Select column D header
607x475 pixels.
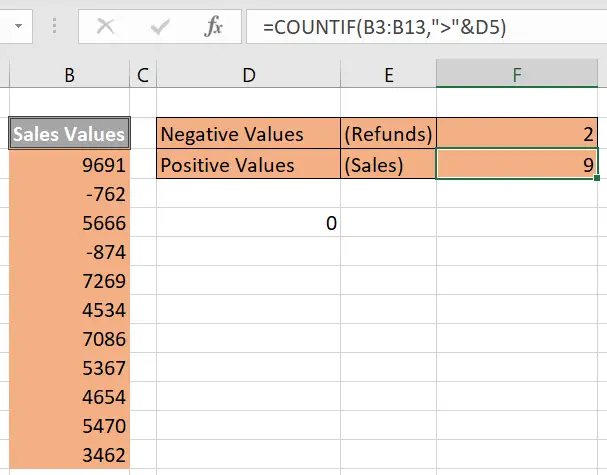(x=249, y=75)
